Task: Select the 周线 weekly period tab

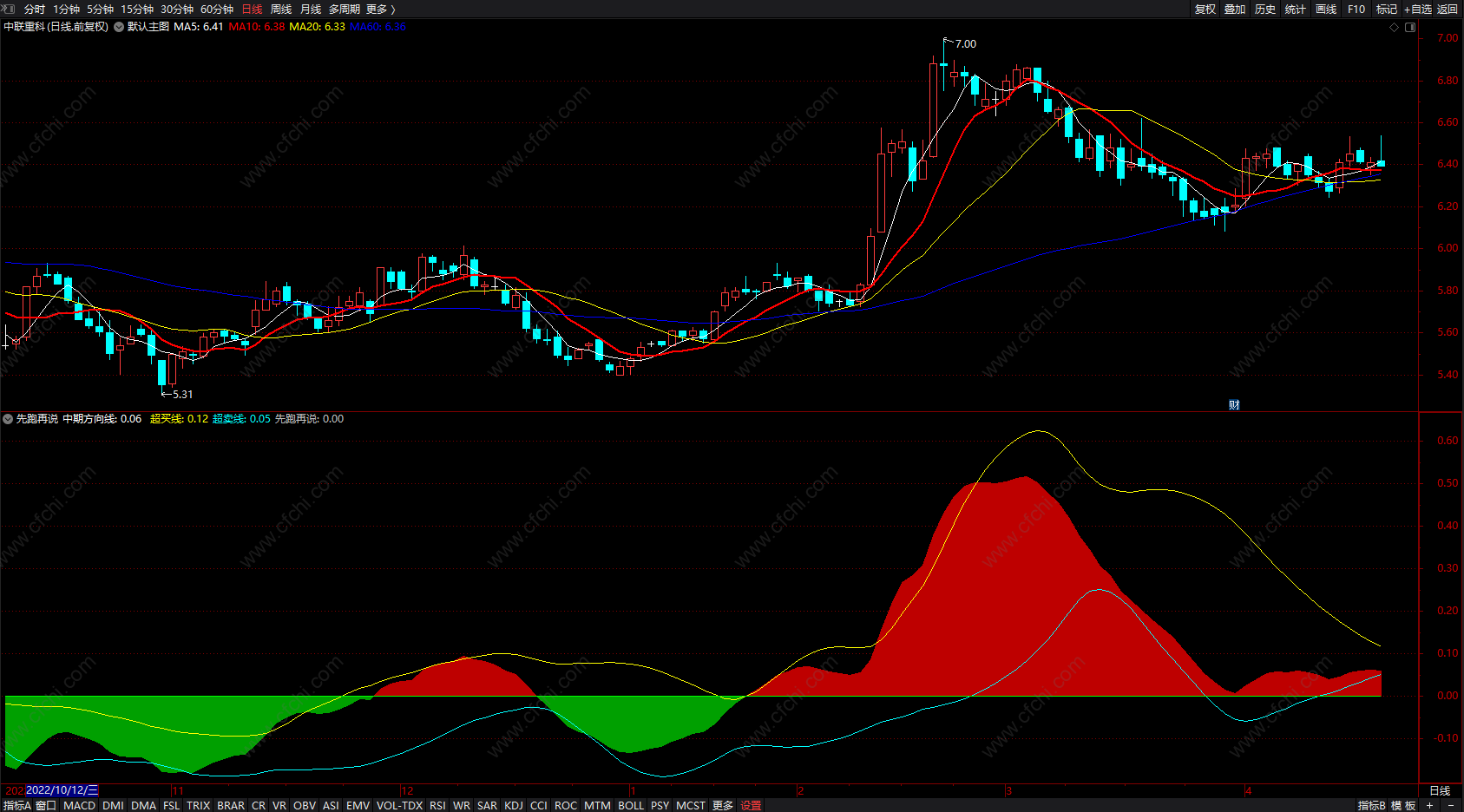Action: coord(281,9)
